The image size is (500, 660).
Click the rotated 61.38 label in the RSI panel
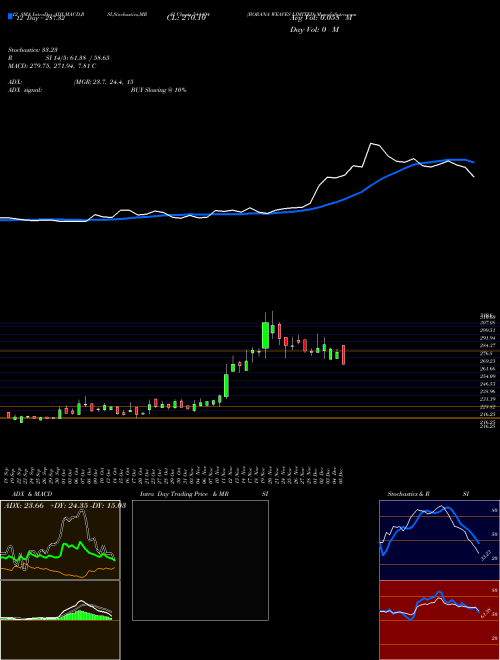tap(485, 612)
